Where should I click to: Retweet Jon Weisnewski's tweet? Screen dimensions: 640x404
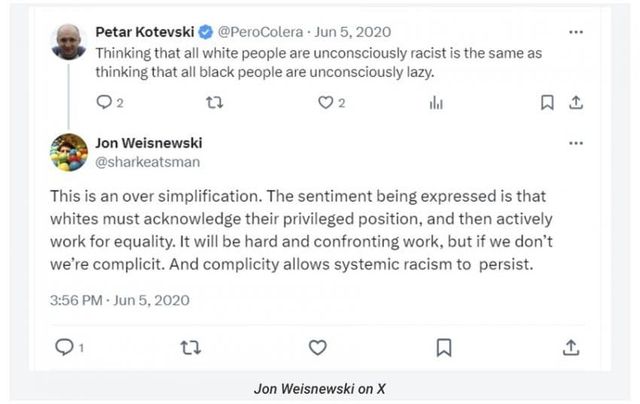tap(188, 347)
